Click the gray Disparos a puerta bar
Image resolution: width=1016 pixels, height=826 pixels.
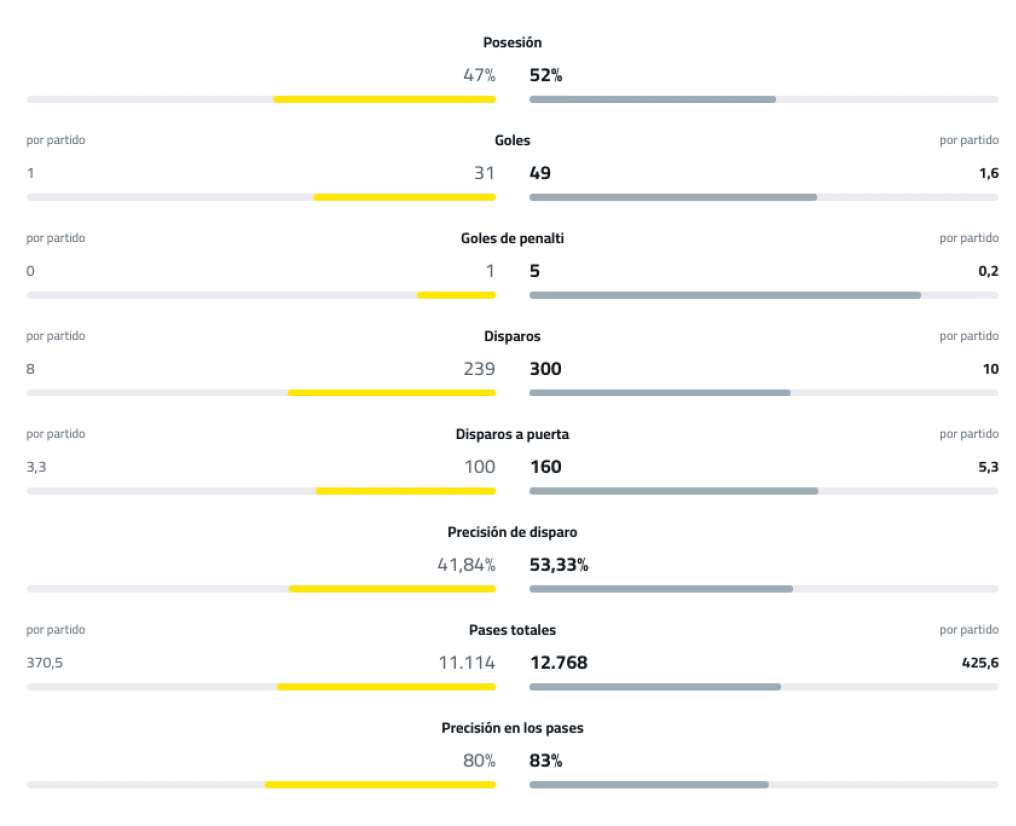[674, 491]
